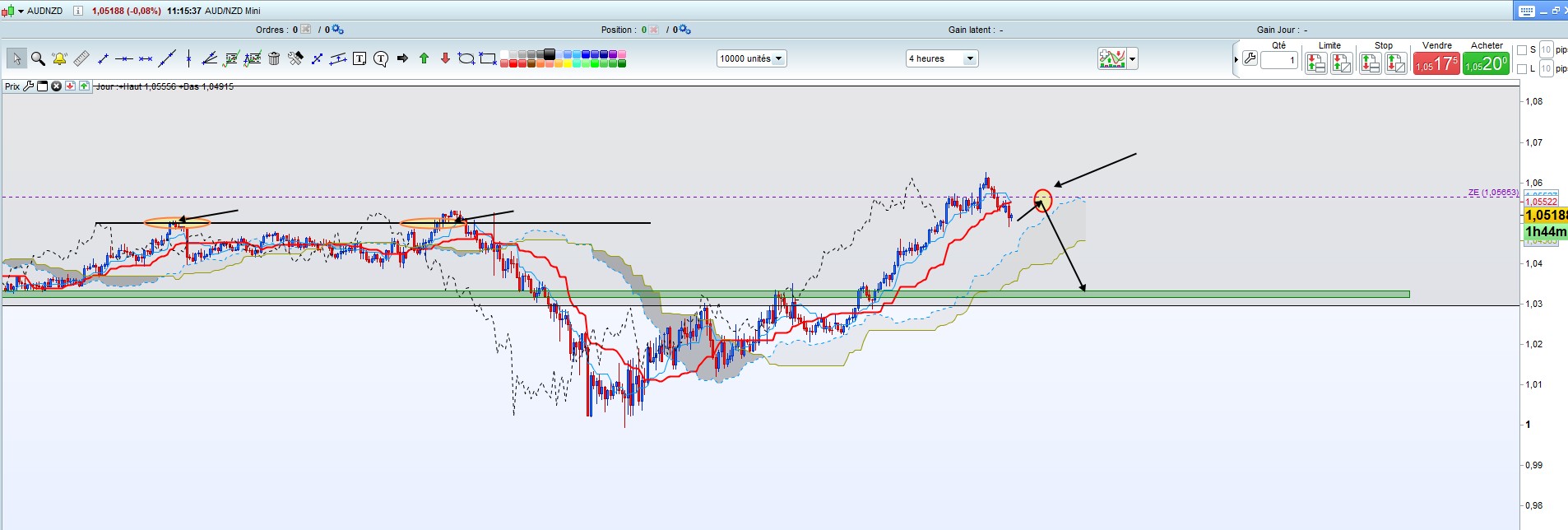Click the Gain latent text
This screenshot has width=1568, height=530.
[975, 30]
